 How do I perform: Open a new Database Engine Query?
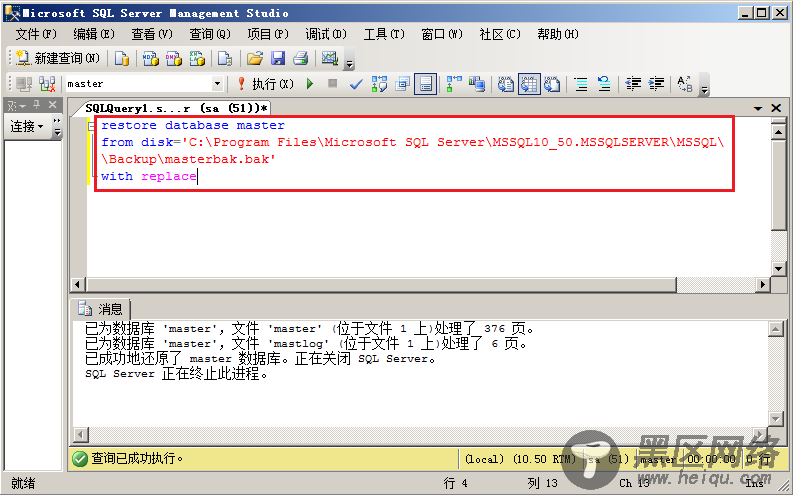click(121, 59)
